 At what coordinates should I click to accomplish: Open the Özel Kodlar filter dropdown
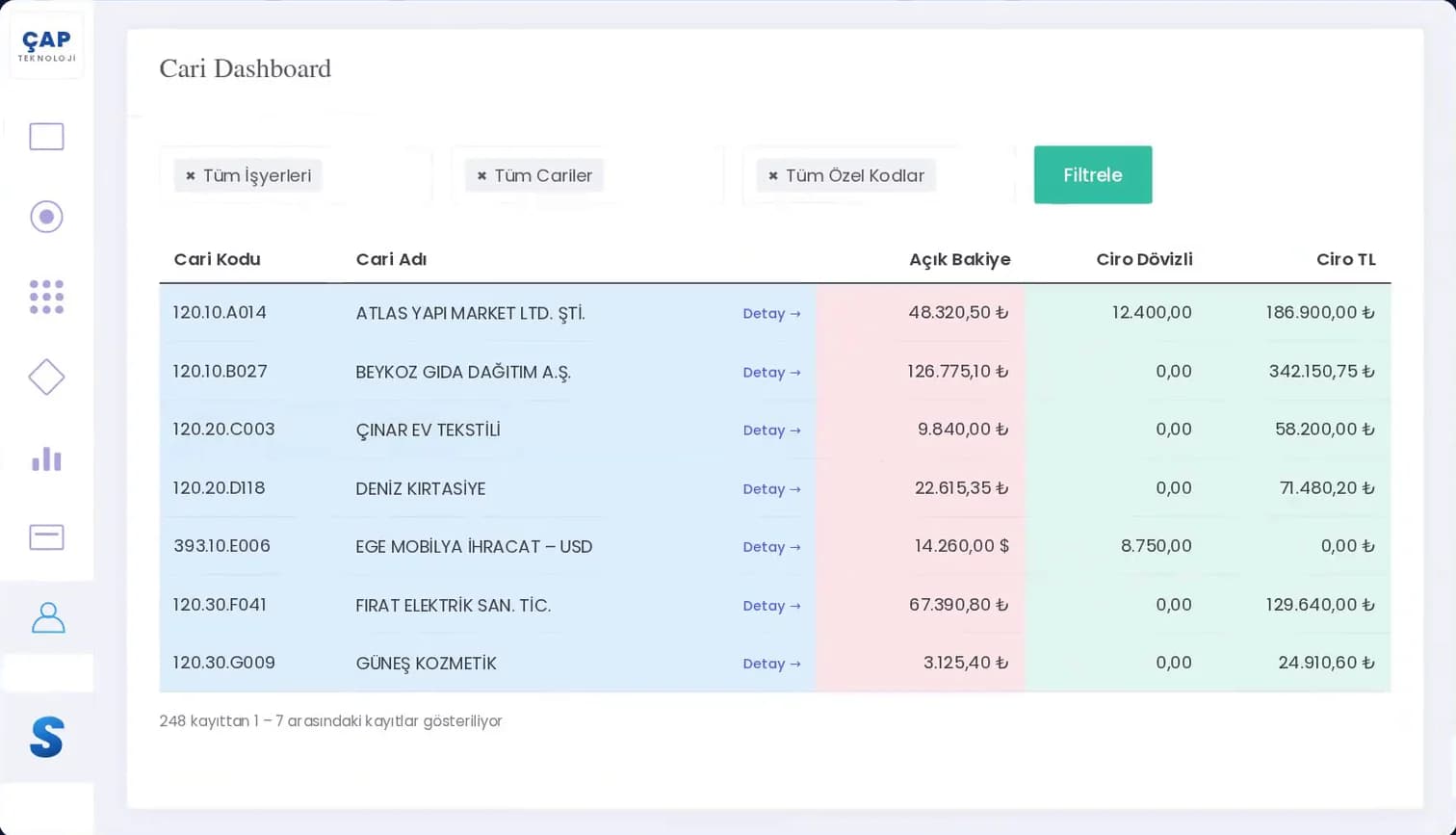pyautogui.click(x=878, y=175)
